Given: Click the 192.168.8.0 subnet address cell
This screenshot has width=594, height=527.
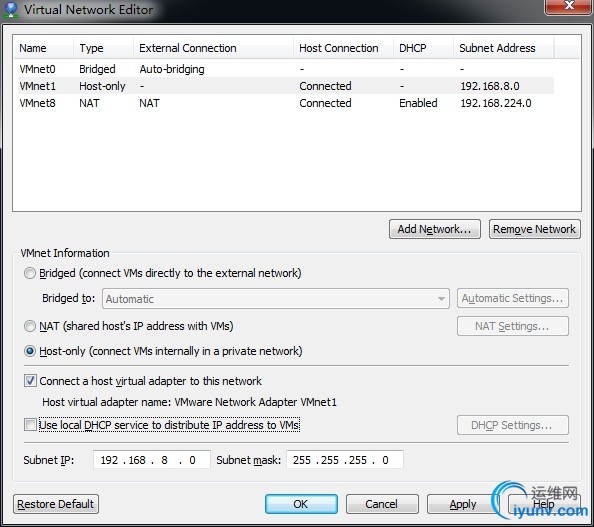Looking at the screenshot, I should click(490, 86).
